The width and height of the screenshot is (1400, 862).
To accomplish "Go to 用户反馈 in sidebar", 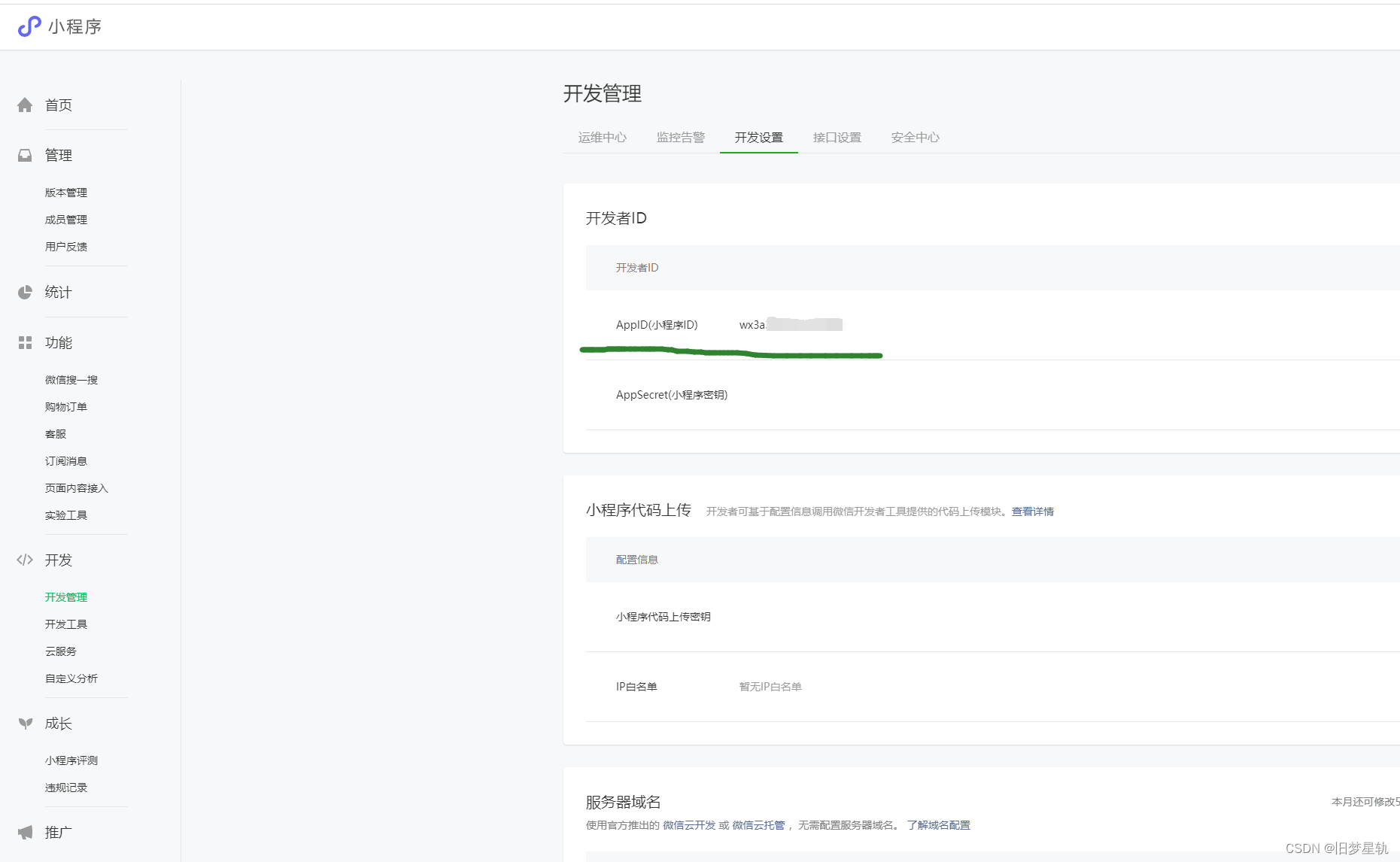I will [x=66, y=247].
